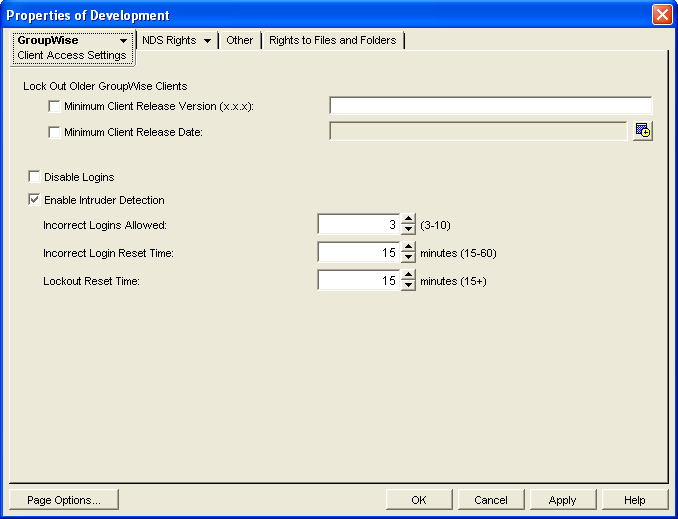Cancel the properties dialog
Image resolution: width=678 pixels, height=519 pixels.
(491, 500)
